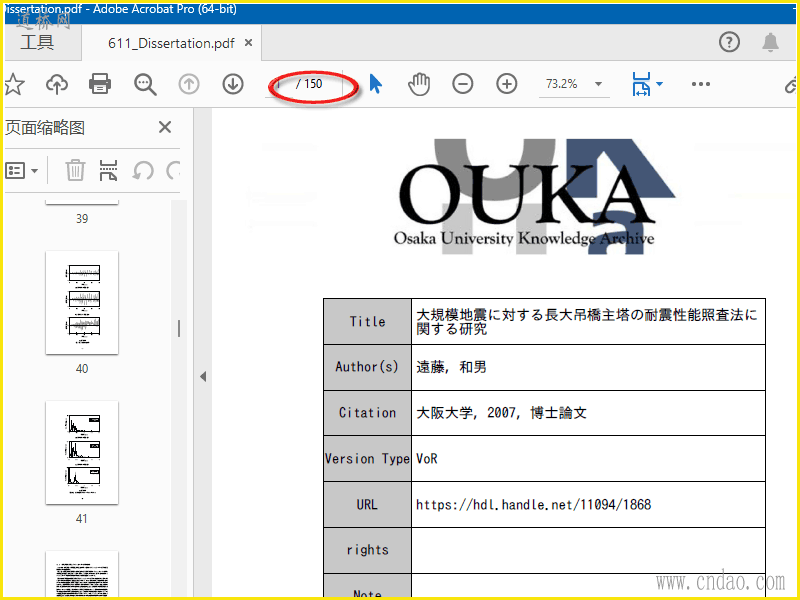Go to the previous page with the up arrow

[x=189, y=84]
